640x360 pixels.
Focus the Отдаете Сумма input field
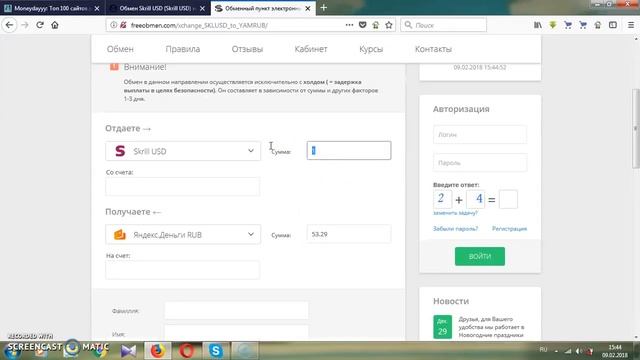pos(349,151)
